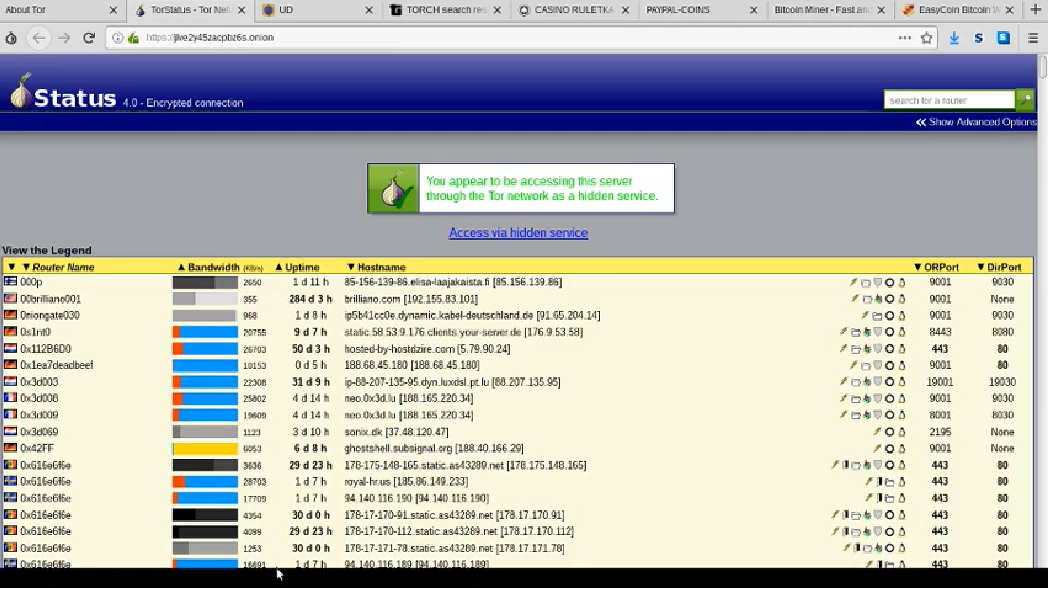Close the About Tor tab
Screen dimensions: 1051x590
click(x=113, y=10)
